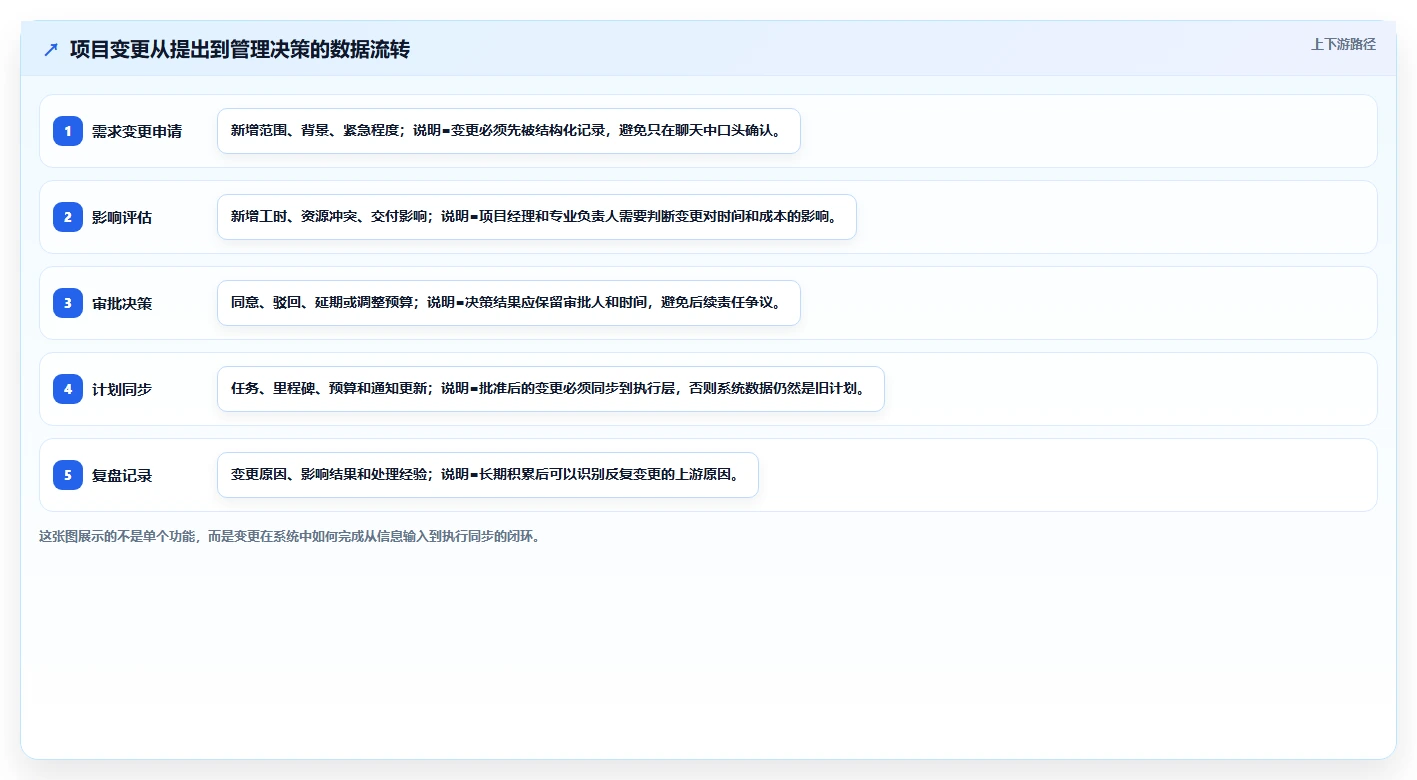Select step number 1 badge

[x=68, y=131]
